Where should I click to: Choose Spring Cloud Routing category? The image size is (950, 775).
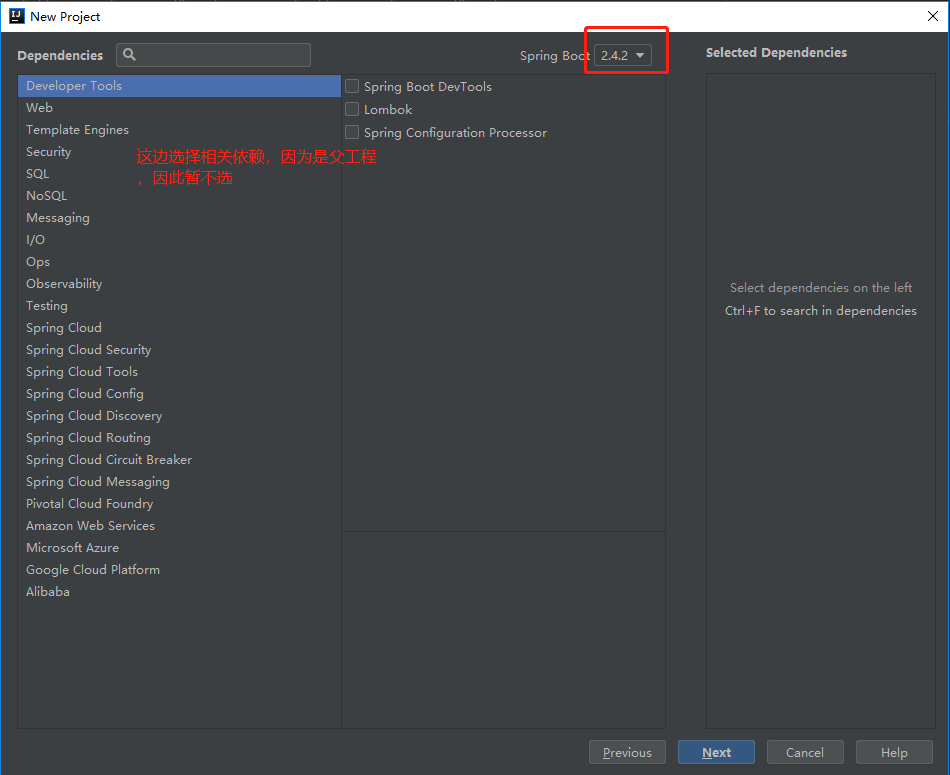click(179, 437)
